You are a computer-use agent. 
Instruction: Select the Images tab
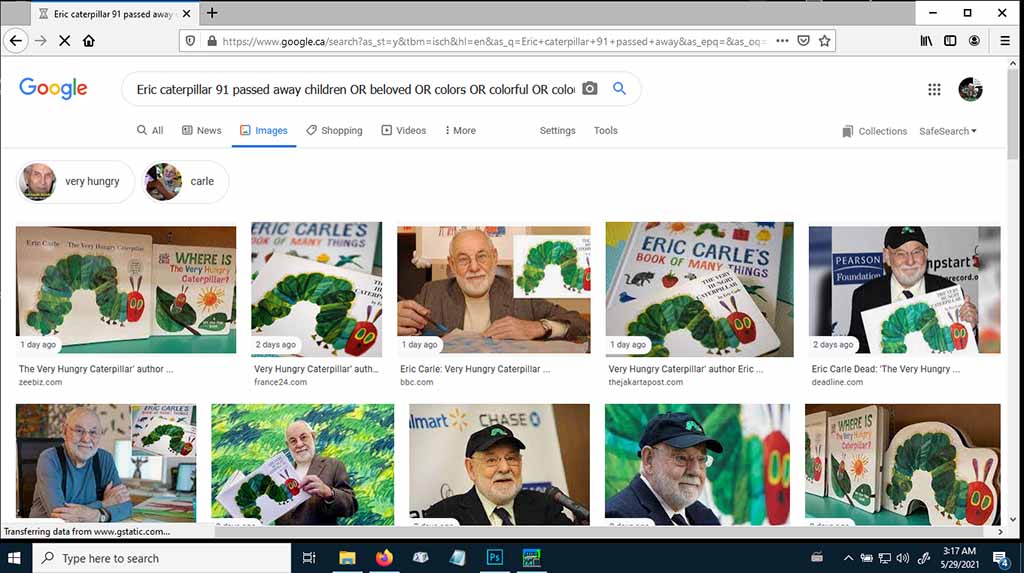pyautogui.click(x=264, y=131)
